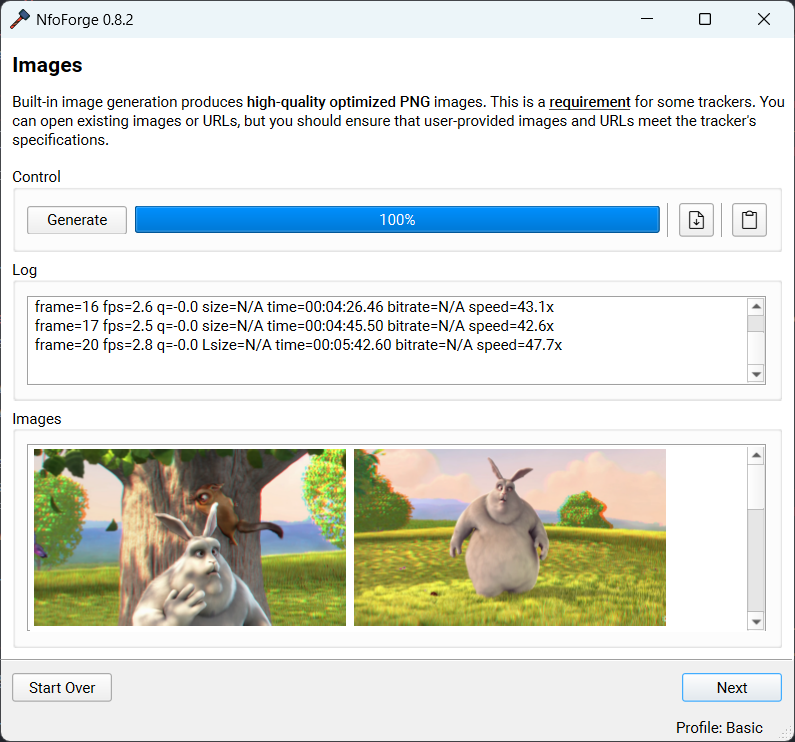Viewport: 795px width, 742px height.
Task: Click the Next button
Action: 732,687
